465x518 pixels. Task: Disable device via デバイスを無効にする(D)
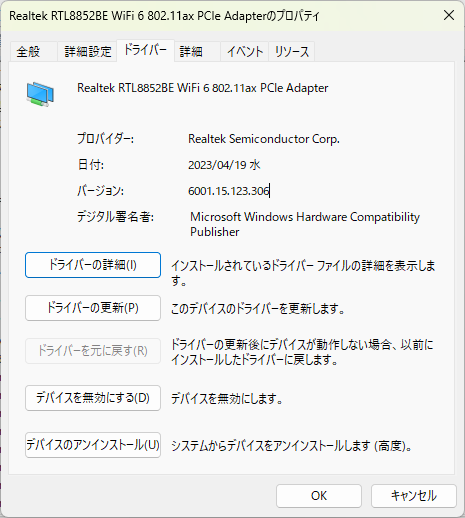(x=93, y=398)
